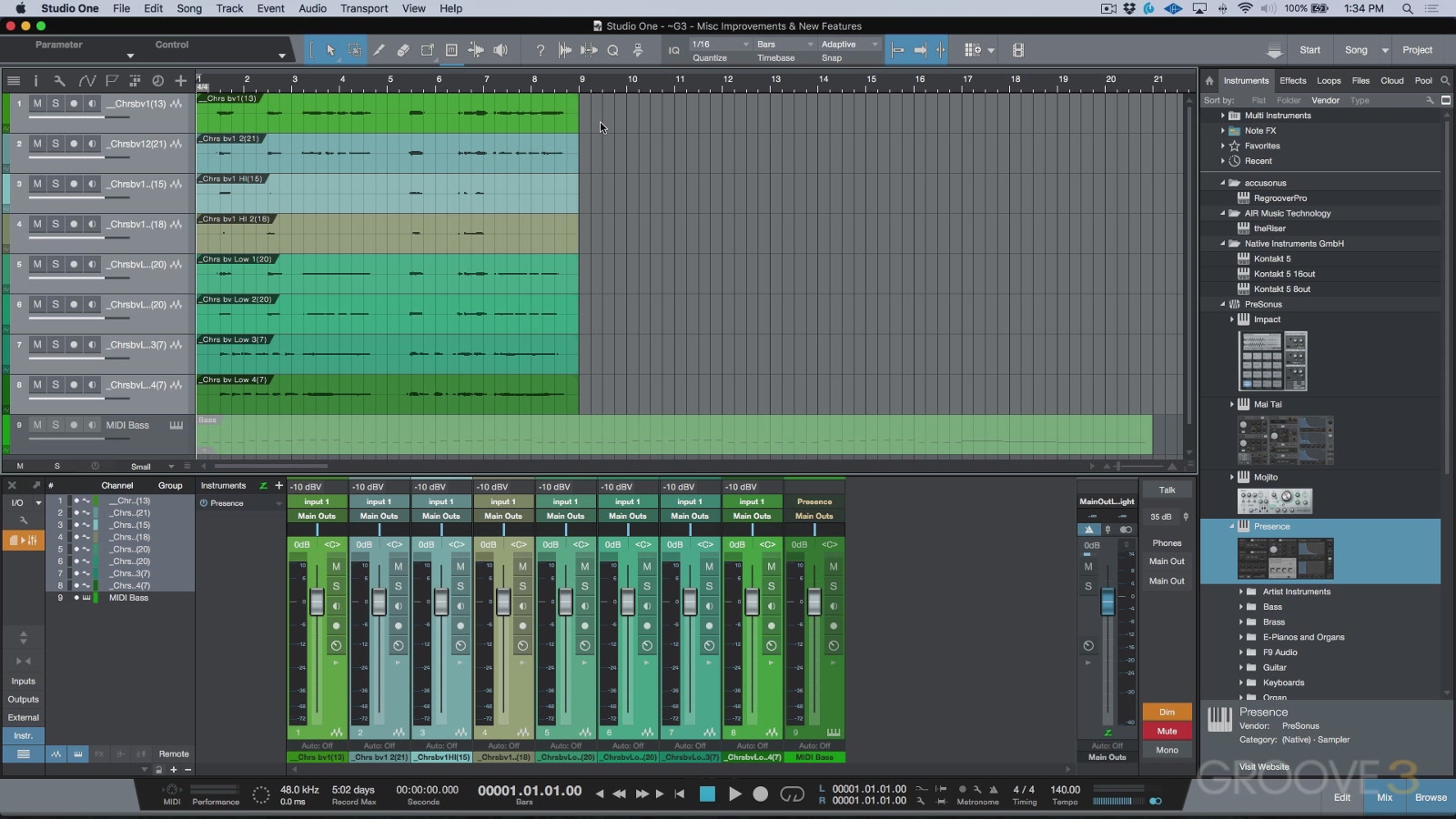The height and width of the screenshot is (819, 1456).
Task: Click the browser home icon
Action: [1209, 81]
